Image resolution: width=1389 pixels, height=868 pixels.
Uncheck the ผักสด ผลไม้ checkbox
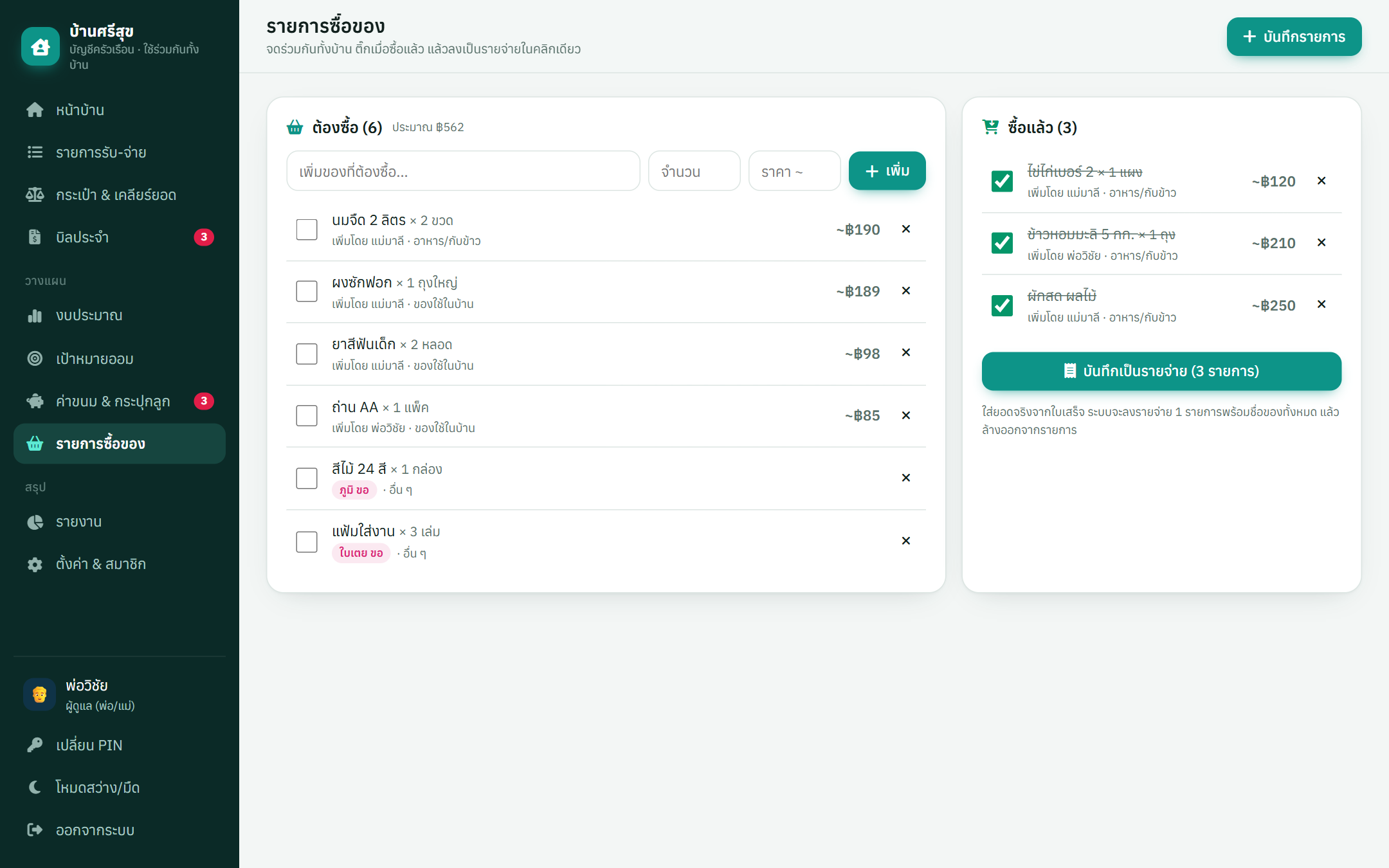point(1002,305)
